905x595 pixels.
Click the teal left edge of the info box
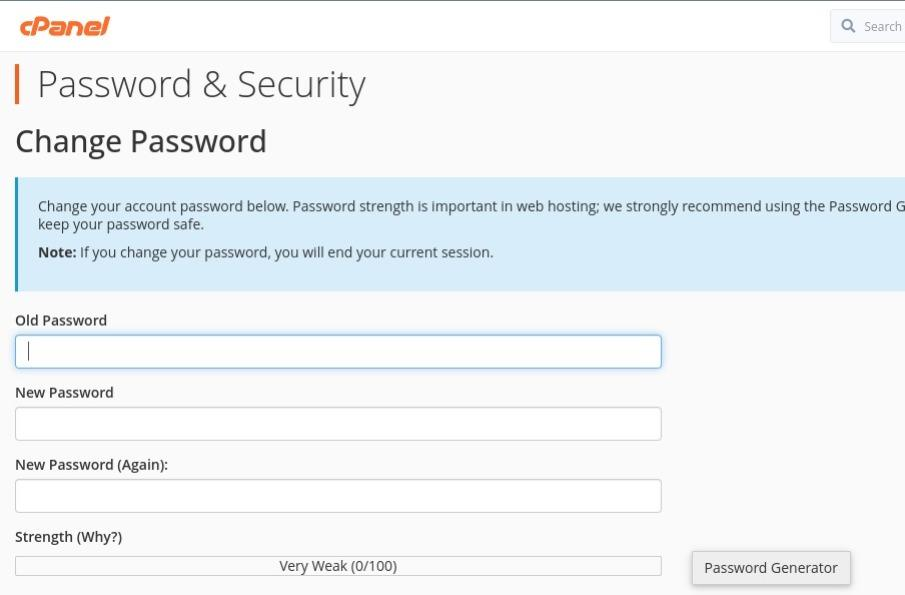tap(16, 234)
